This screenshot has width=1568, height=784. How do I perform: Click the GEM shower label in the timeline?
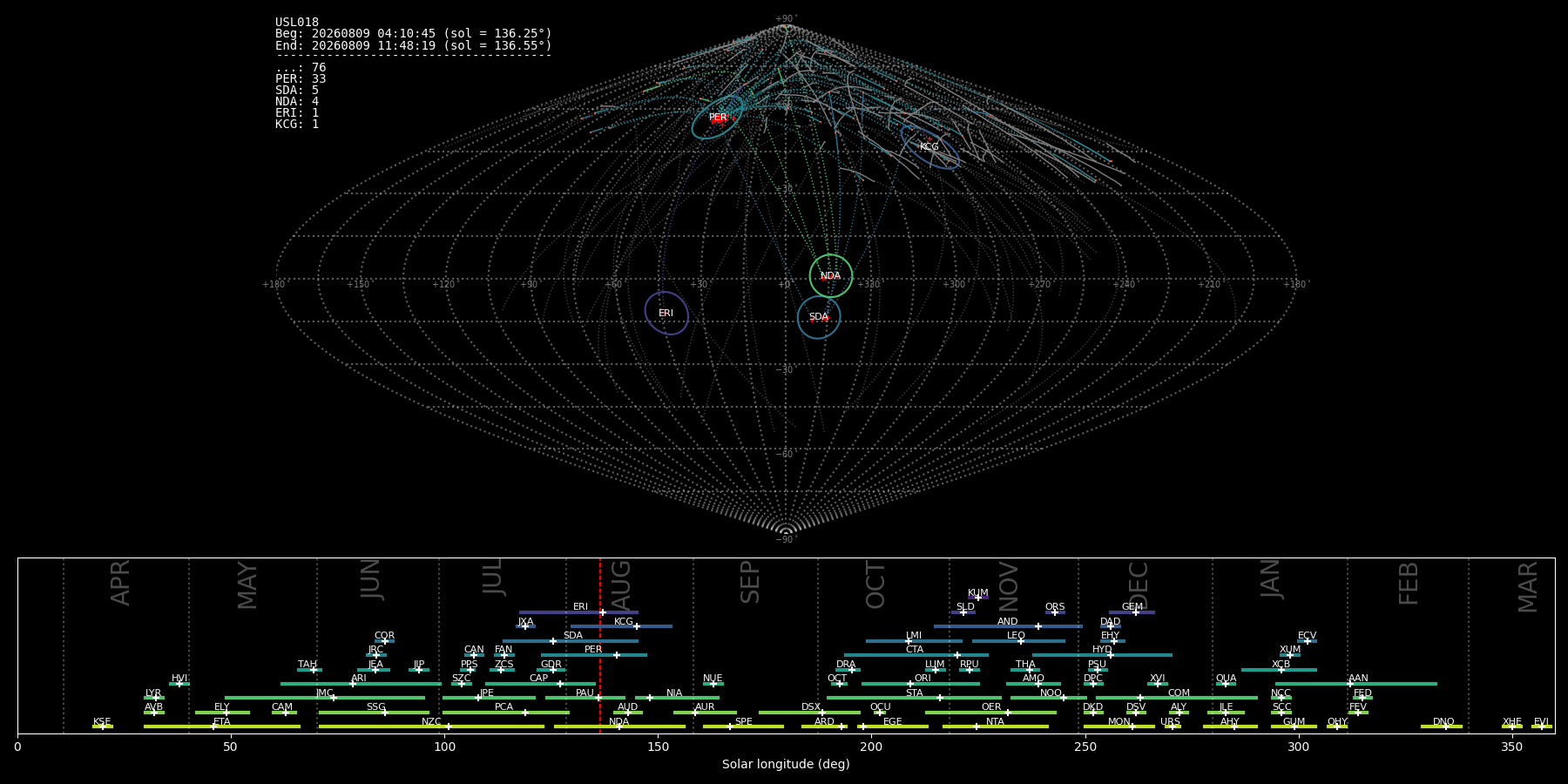pyautogui.click(x=1132, y=607)
